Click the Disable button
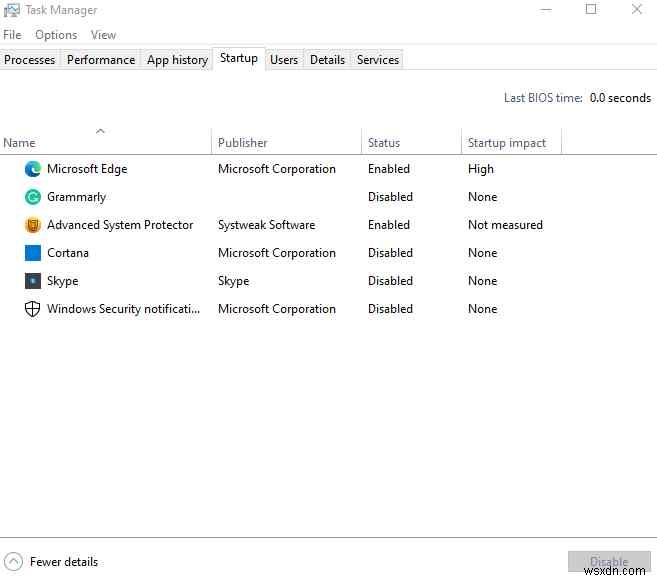Image resolution: width=657 pixels, height=581 pixels. pos(609,562)
